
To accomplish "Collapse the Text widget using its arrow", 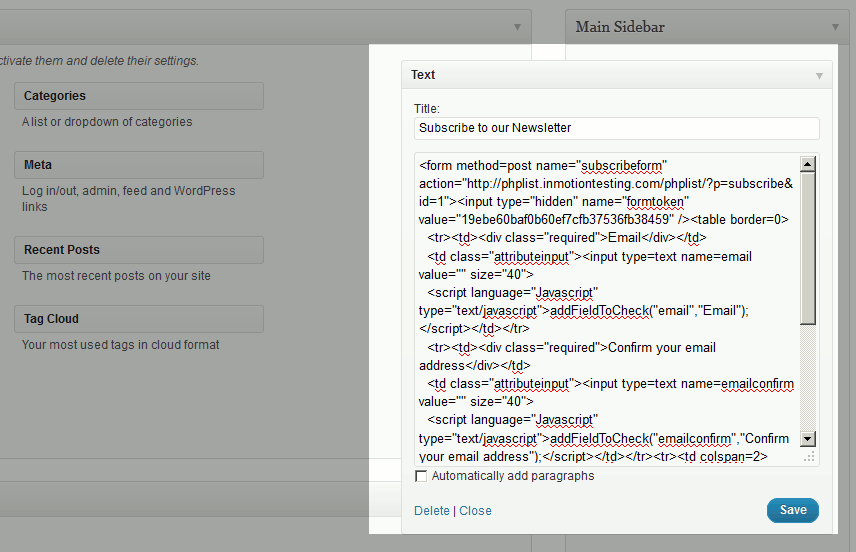I will [x=819, y=75].
